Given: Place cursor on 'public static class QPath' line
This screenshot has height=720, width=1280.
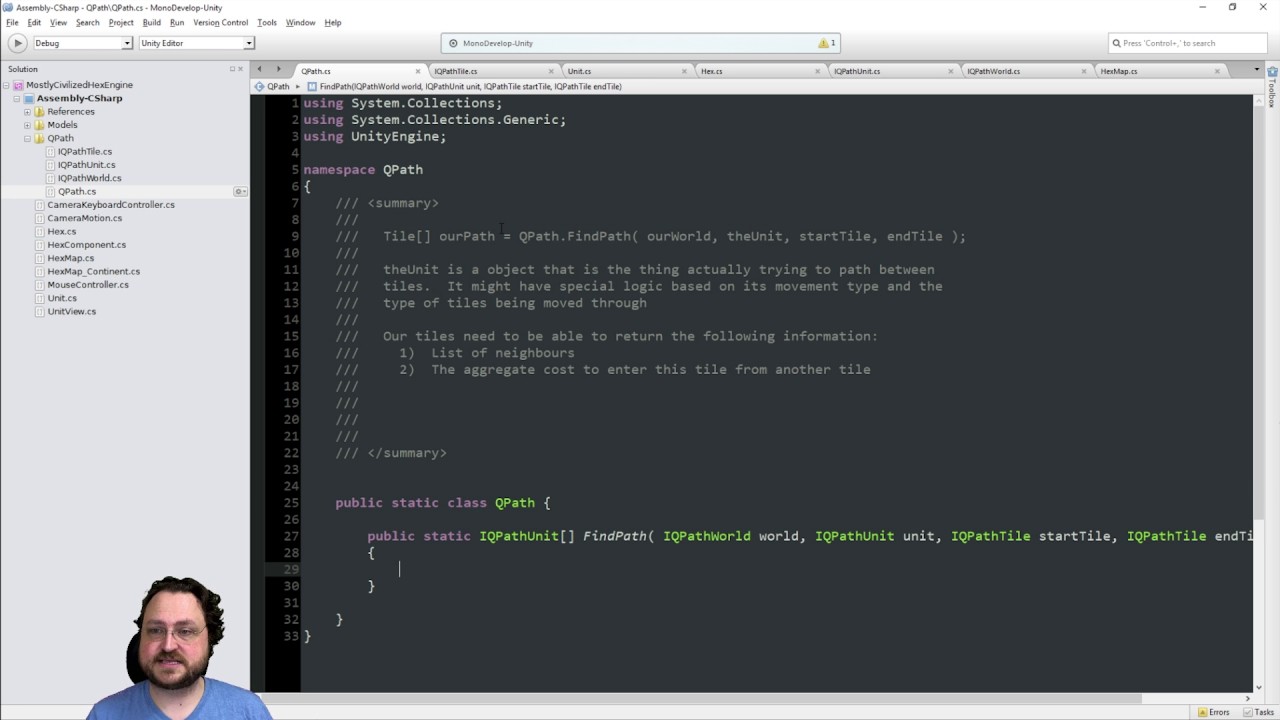Looking at the screenshot, I should click(443, 503).
